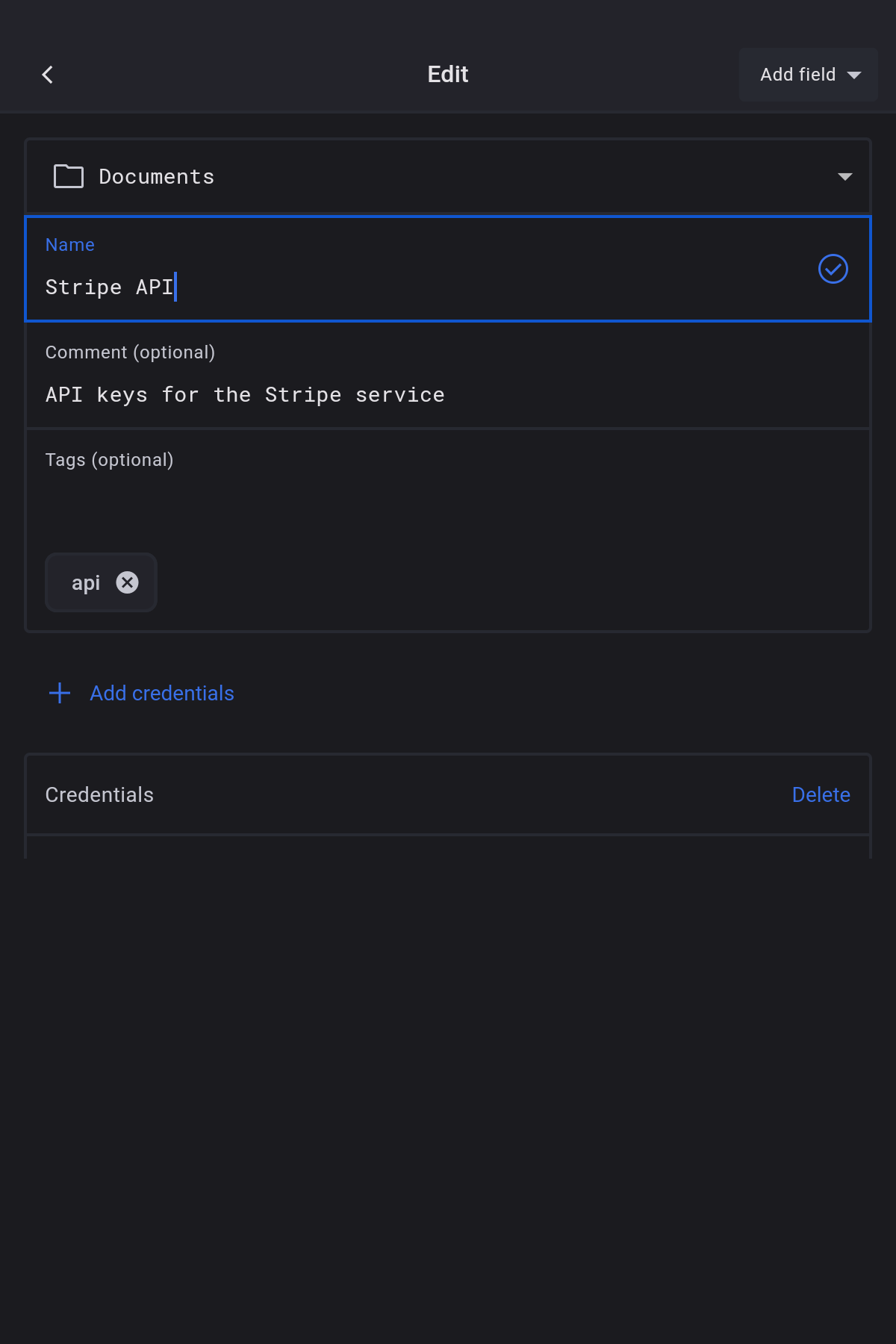896x1344 pixels.
Task: Go back using the left arrow
Action: tap(48, 75)
